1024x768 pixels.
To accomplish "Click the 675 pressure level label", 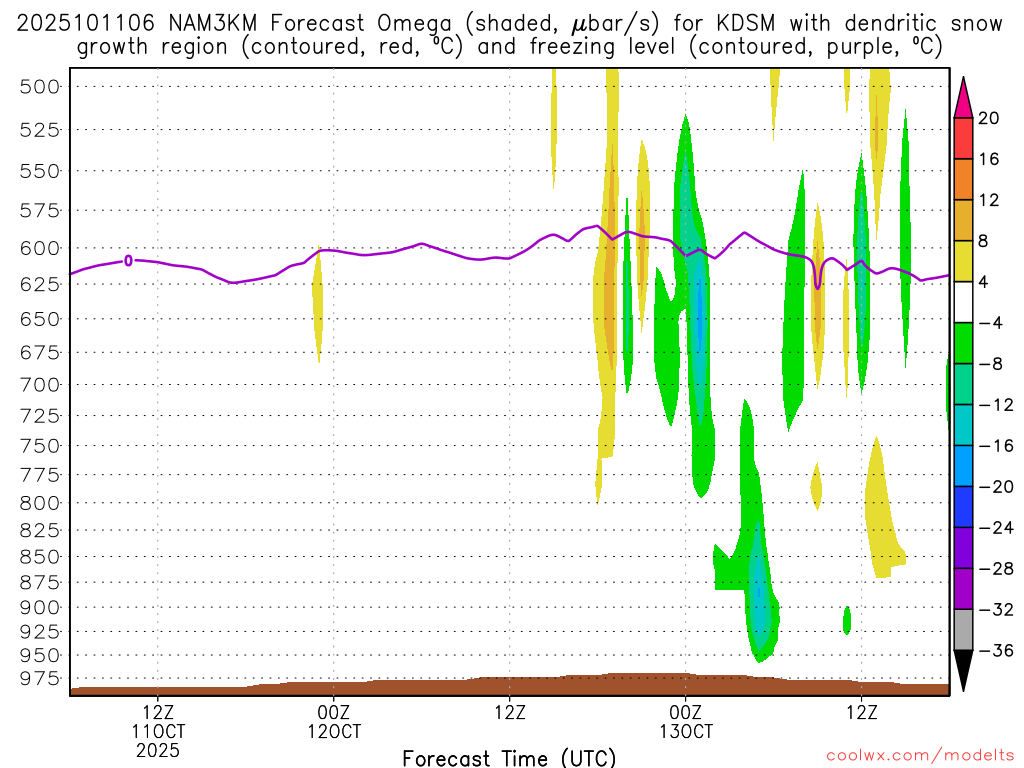I will (40, 353).
